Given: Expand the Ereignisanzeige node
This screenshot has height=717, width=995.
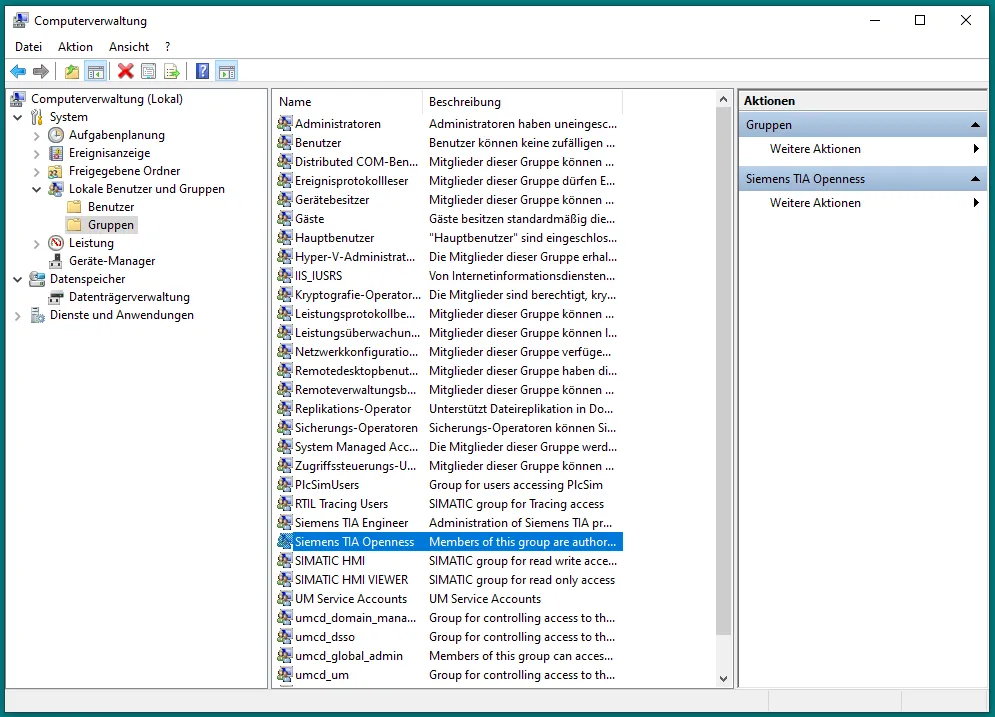Looking at the screenshot, I should pos(36,154).
